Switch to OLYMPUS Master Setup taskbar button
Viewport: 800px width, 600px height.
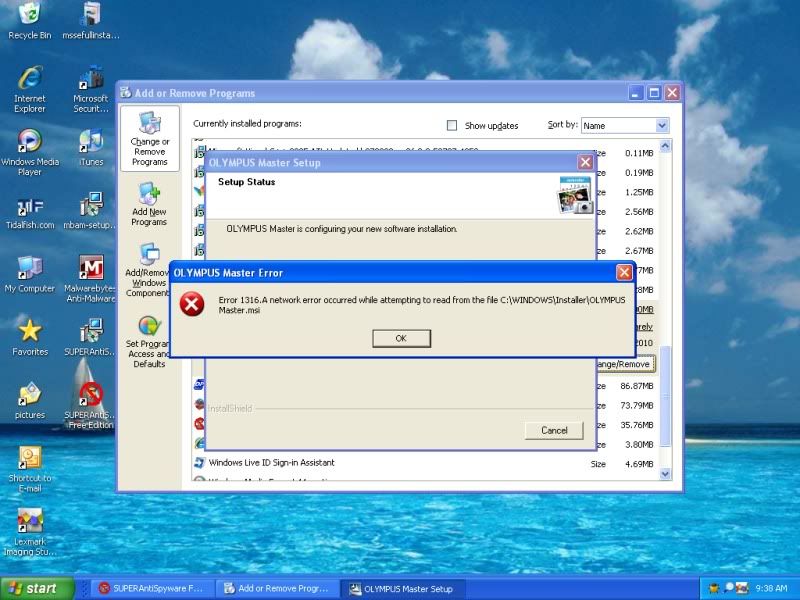[x=403, y=588]
